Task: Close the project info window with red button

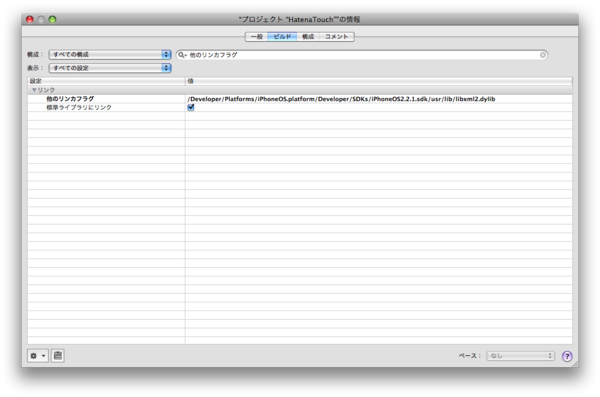Action: pyautogui.click(x=29, y=19)
